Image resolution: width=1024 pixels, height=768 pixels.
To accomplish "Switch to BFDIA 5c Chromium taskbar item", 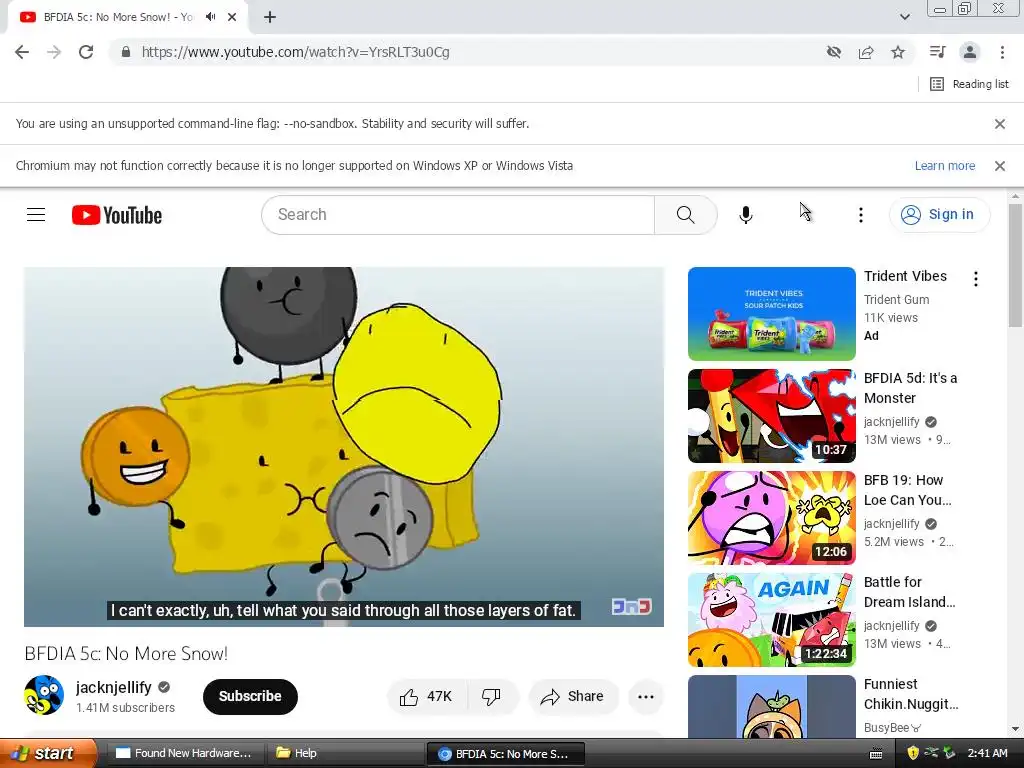I will pos(504,754).
